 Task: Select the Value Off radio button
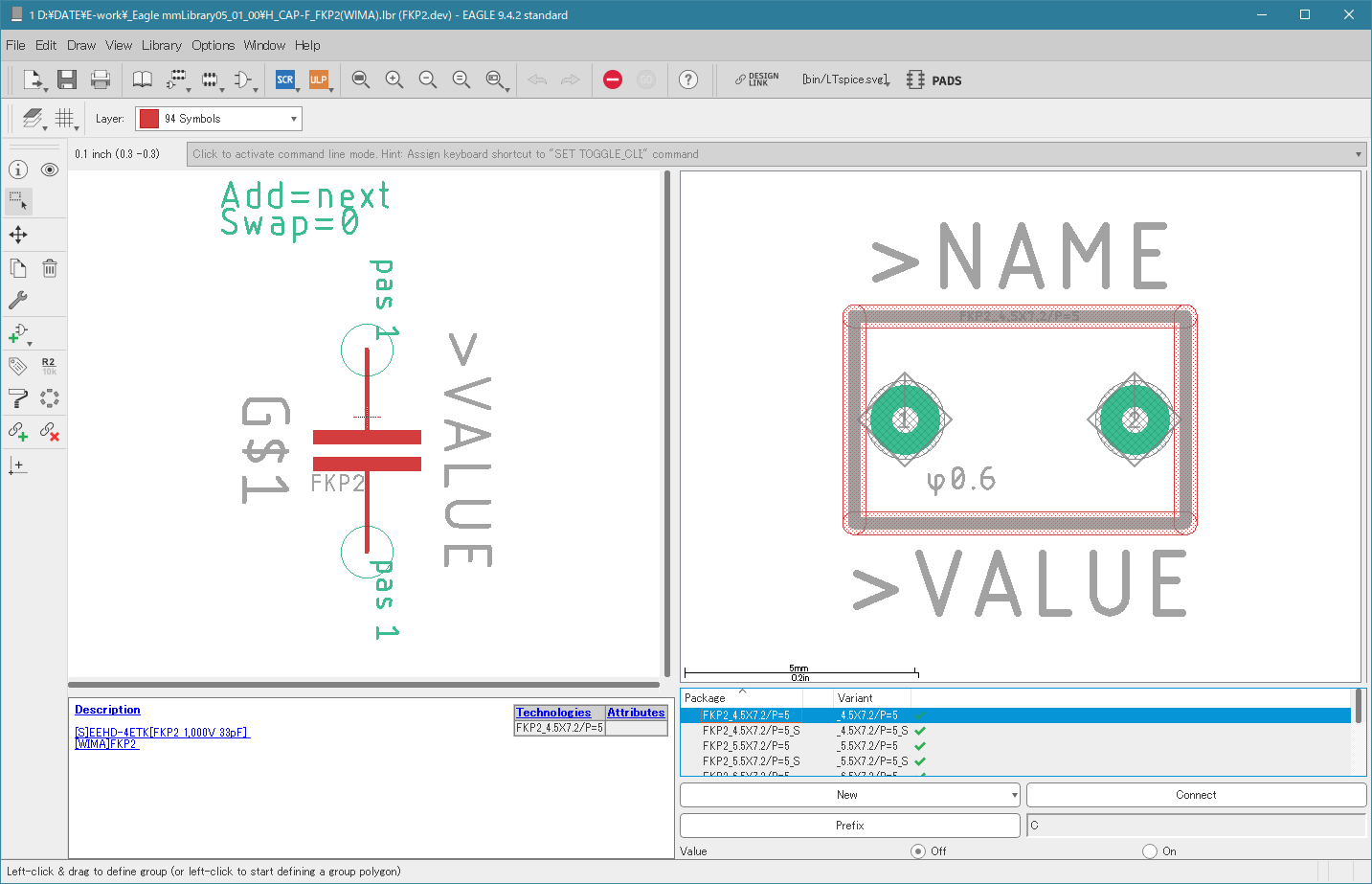(x=918, y=850)
